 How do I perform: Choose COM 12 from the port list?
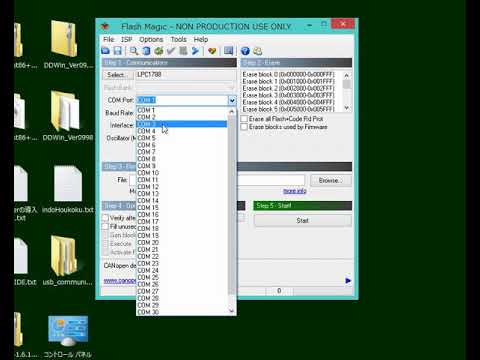pos(182,187)
